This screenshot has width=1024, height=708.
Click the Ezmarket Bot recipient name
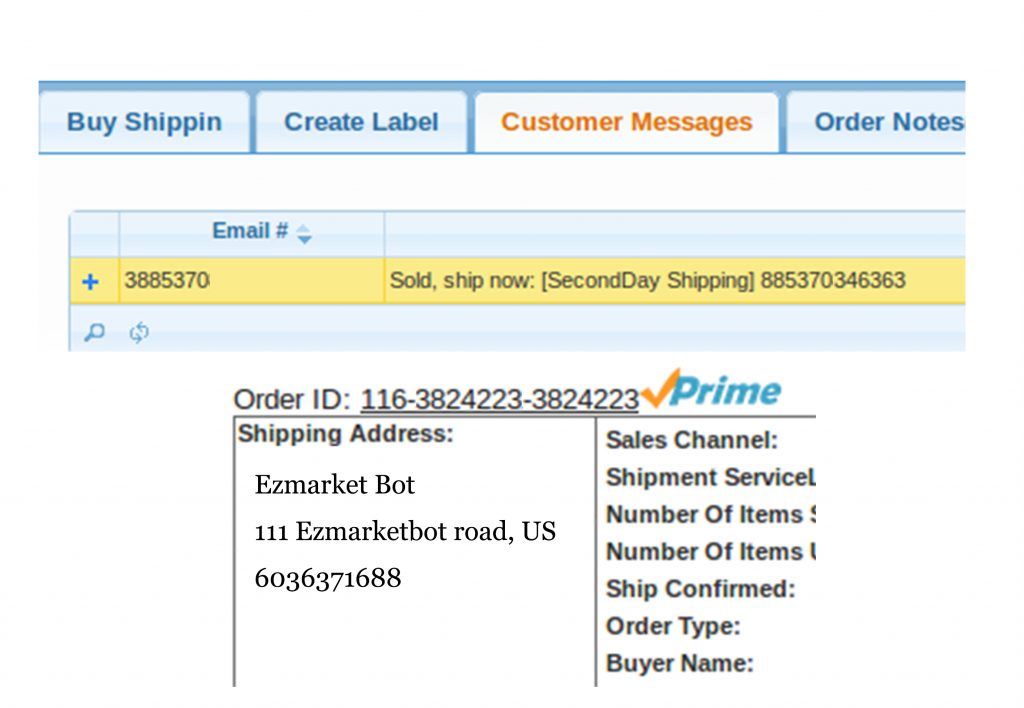334,485
